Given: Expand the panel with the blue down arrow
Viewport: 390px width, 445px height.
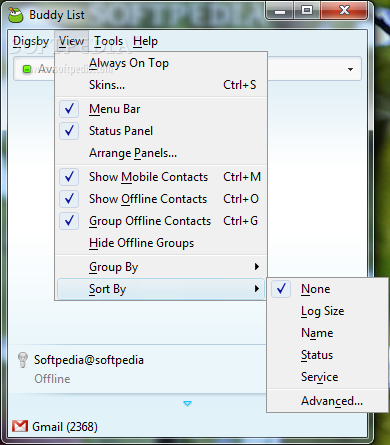Looking at the screenshot, I should [187, 404].
